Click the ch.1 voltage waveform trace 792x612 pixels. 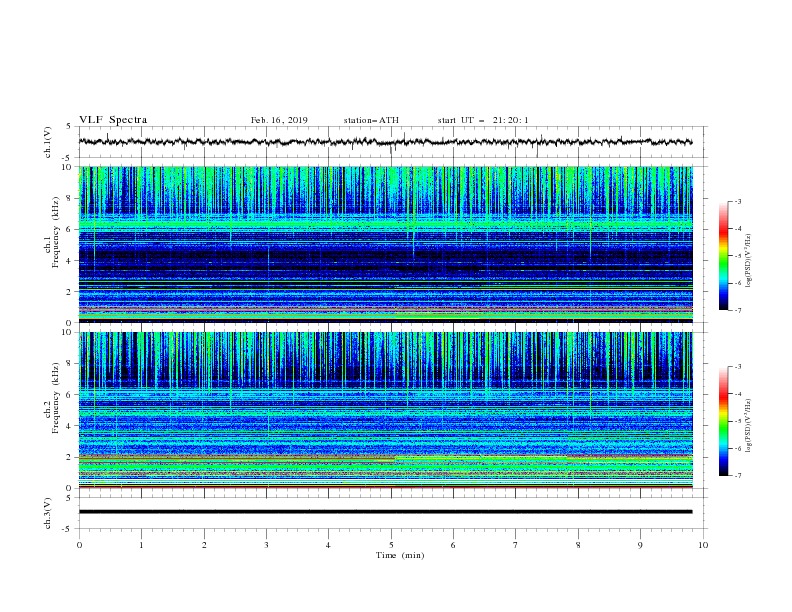[x=385, y=142]
